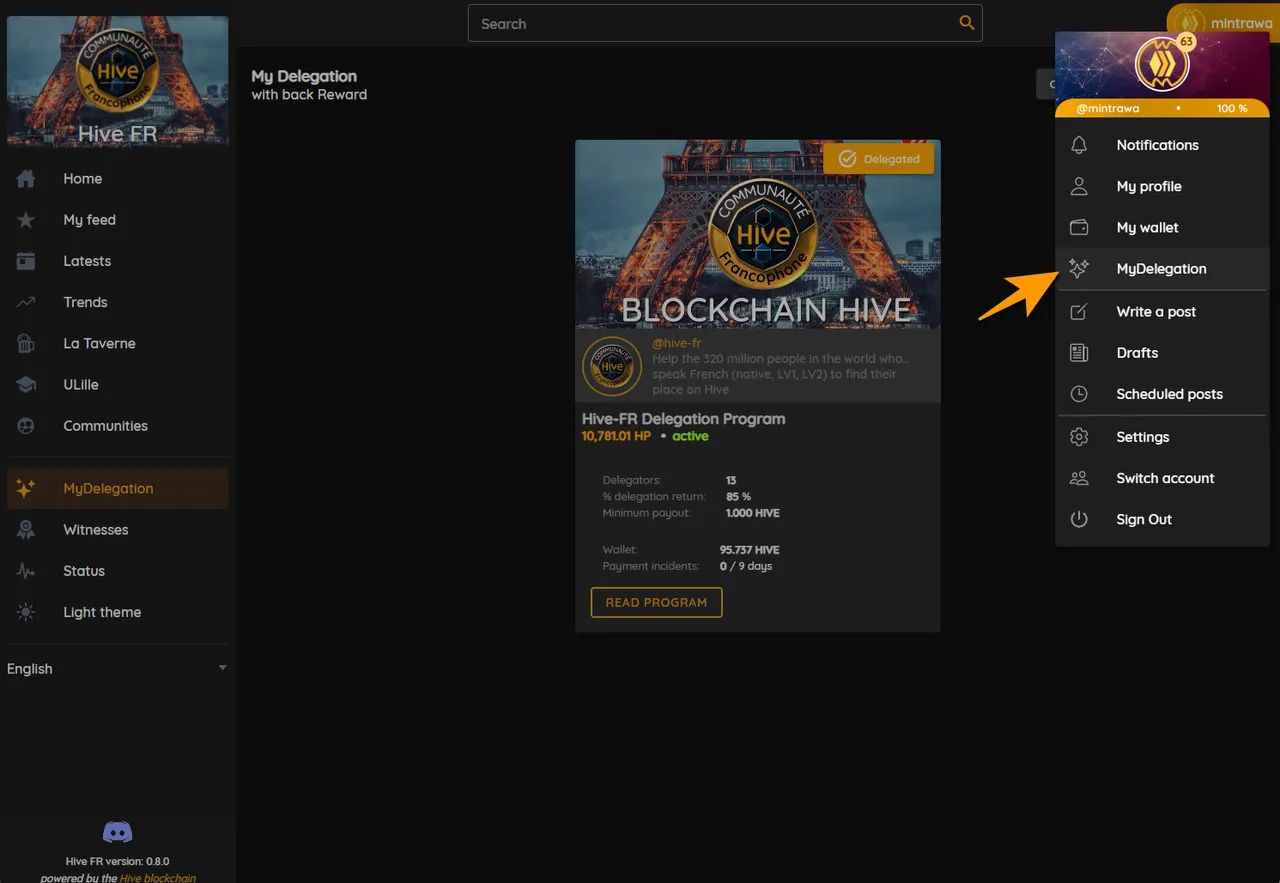
Task: Open Notifications from the user menu
Action: click(x=1162, y=145)
